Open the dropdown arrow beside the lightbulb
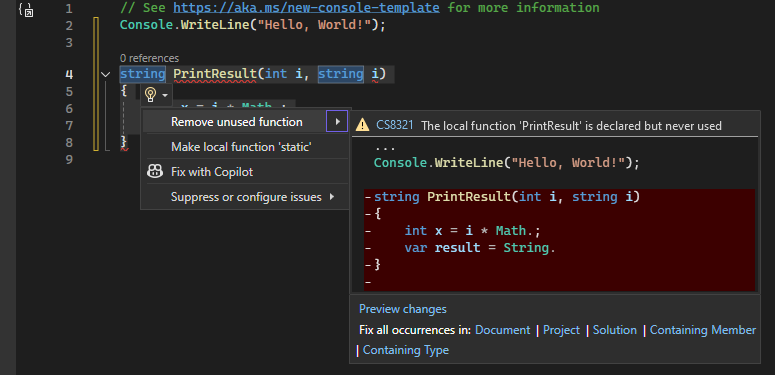This screenshot has width=775, height=375. click(x=165, y=94)
